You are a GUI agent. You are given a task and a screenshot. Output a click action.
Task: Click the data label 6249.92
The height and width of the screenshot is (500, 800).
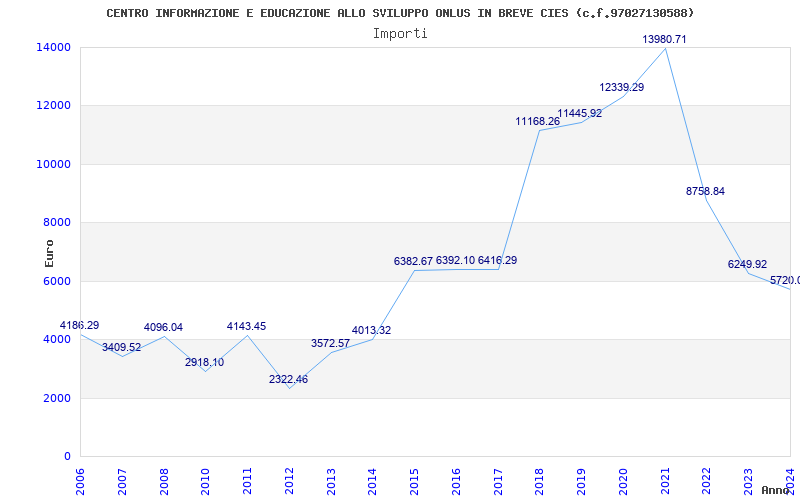[747, 264]
